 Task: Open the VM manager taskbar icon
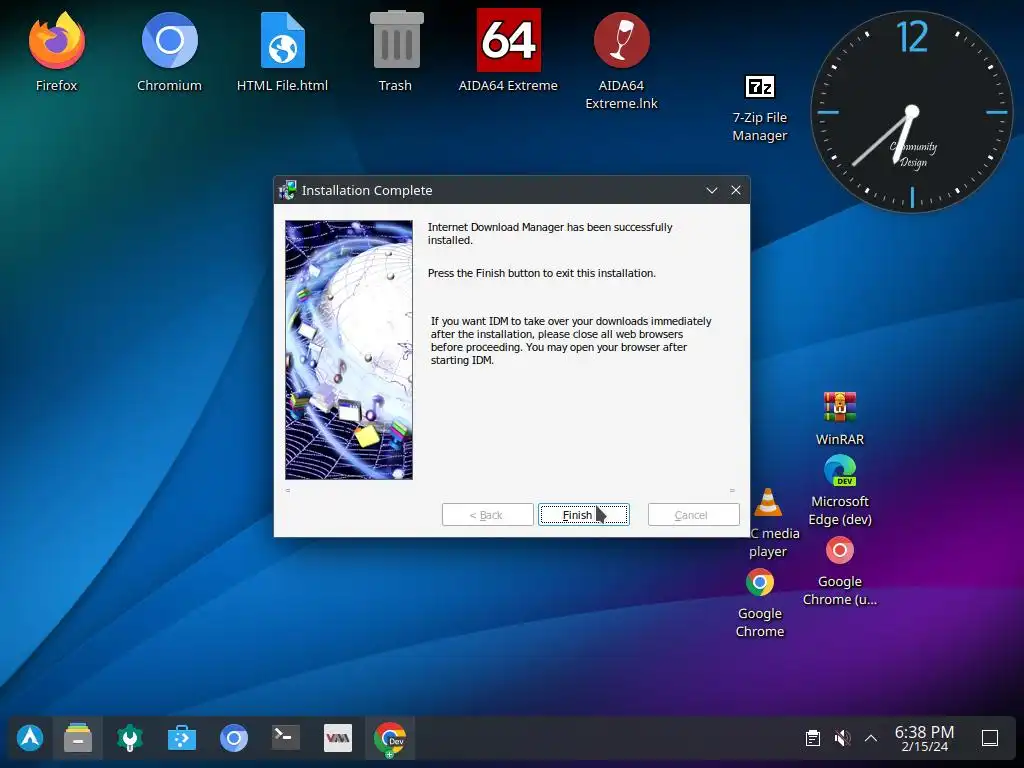(x=338, y=738)
